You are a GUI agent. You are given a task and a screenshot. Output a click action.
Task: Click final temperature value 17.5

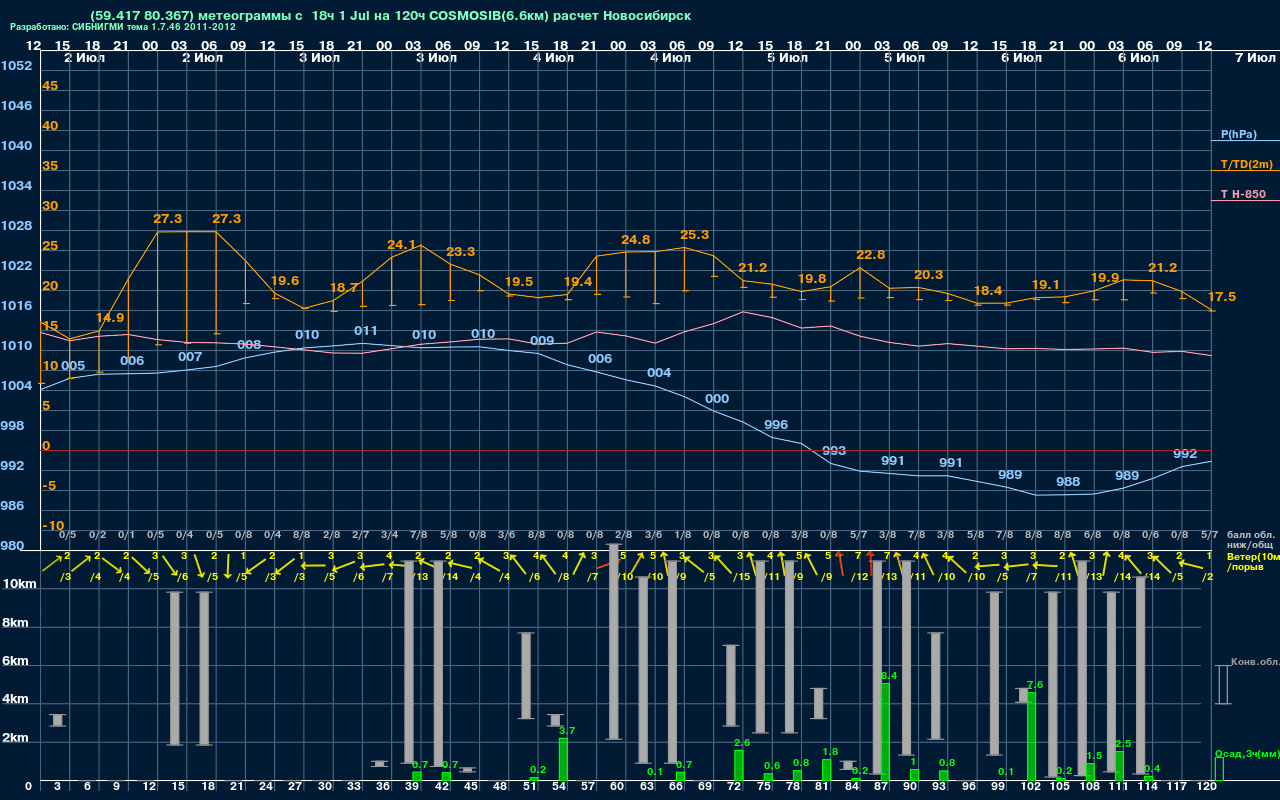[1222, 297]
